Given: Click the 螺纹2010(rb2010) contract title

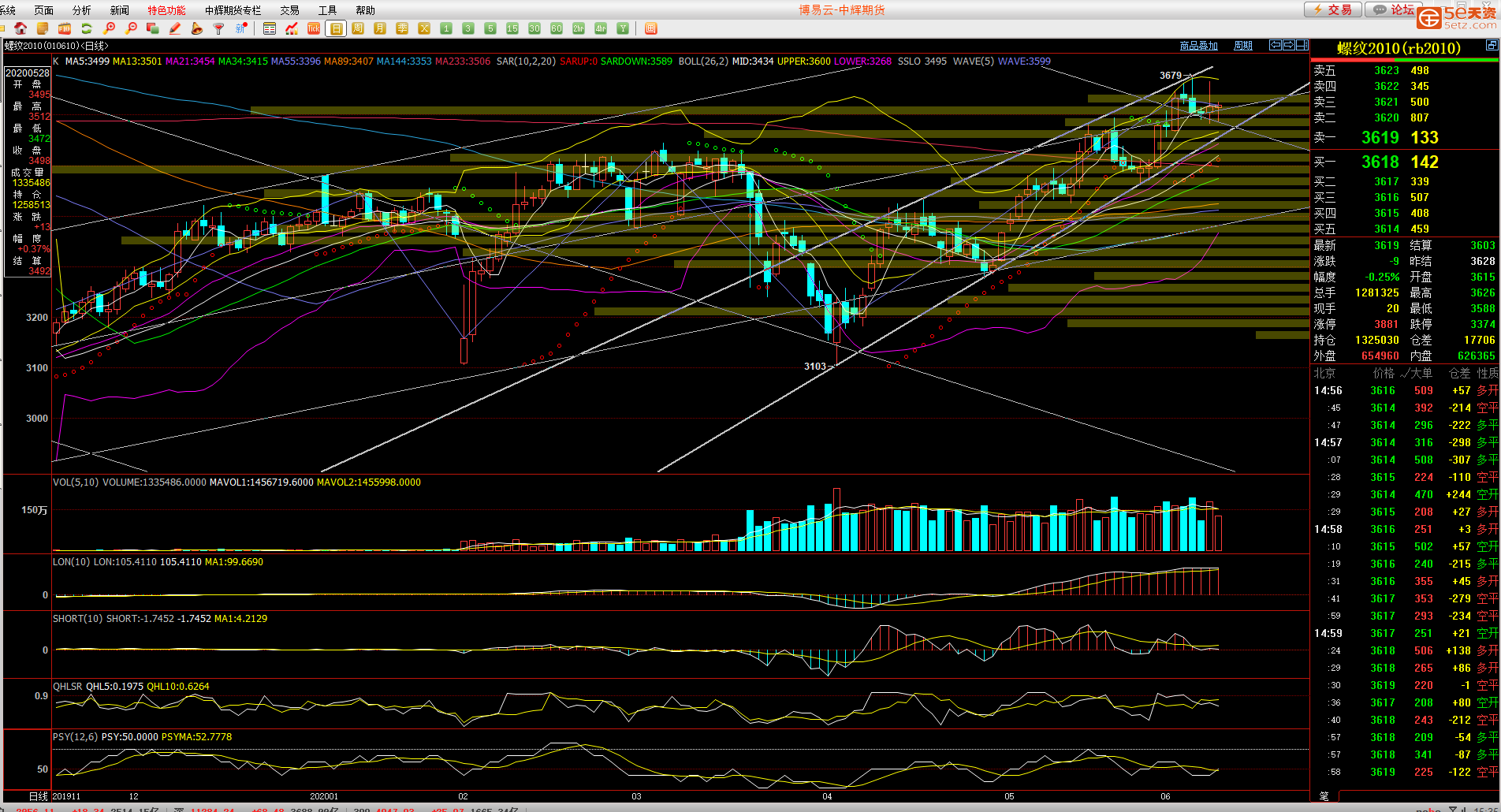Looking at the screenshot, I should point(1399,48).
